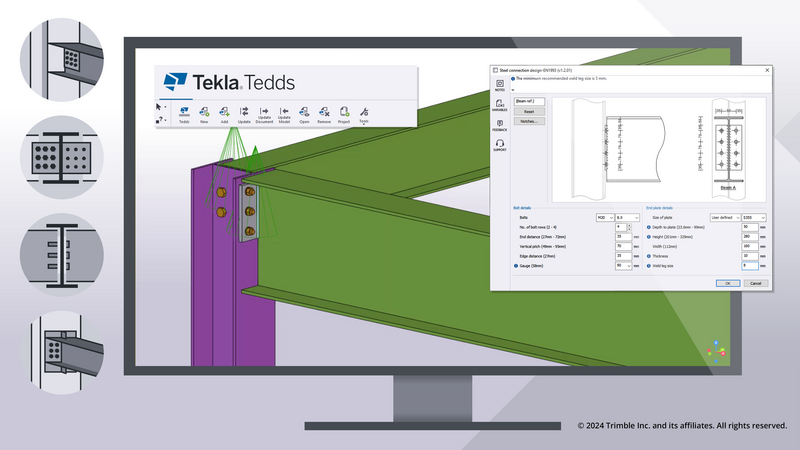The width and height of the screenshot is (800, 450).
Task: Click the Remove calculation icon
Action: click(324, 114)
